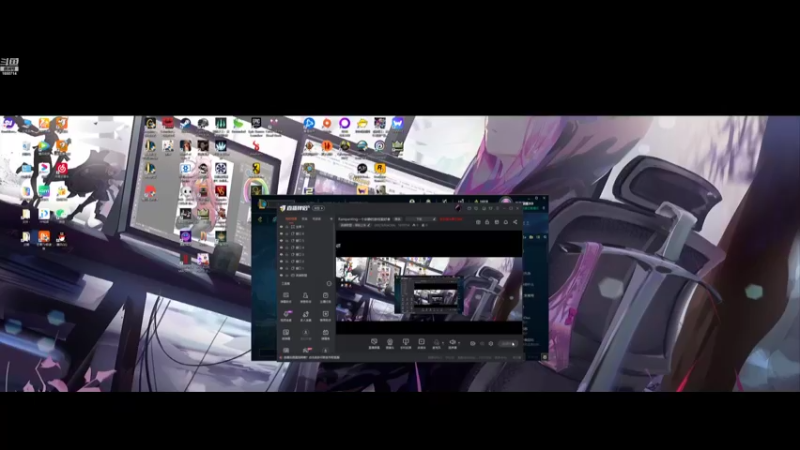Image resolution: width=800 pixels, height=450 pixels.
Task: Click the folder icon in League client right panel
Action: point(531,237)
